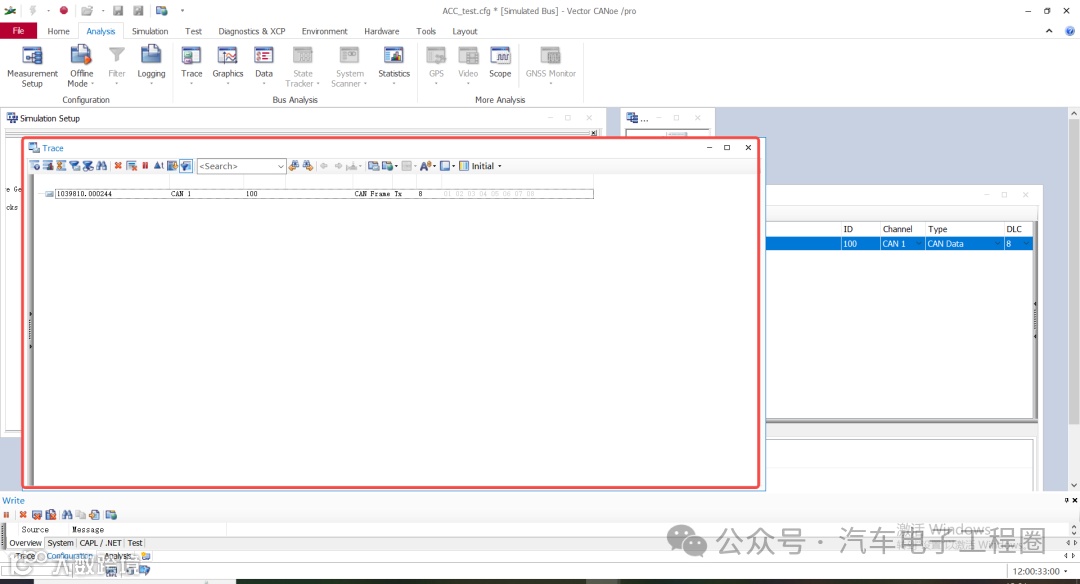Pause the Write window output
This screenshot has width=1080, height=584.
(7, 515)
